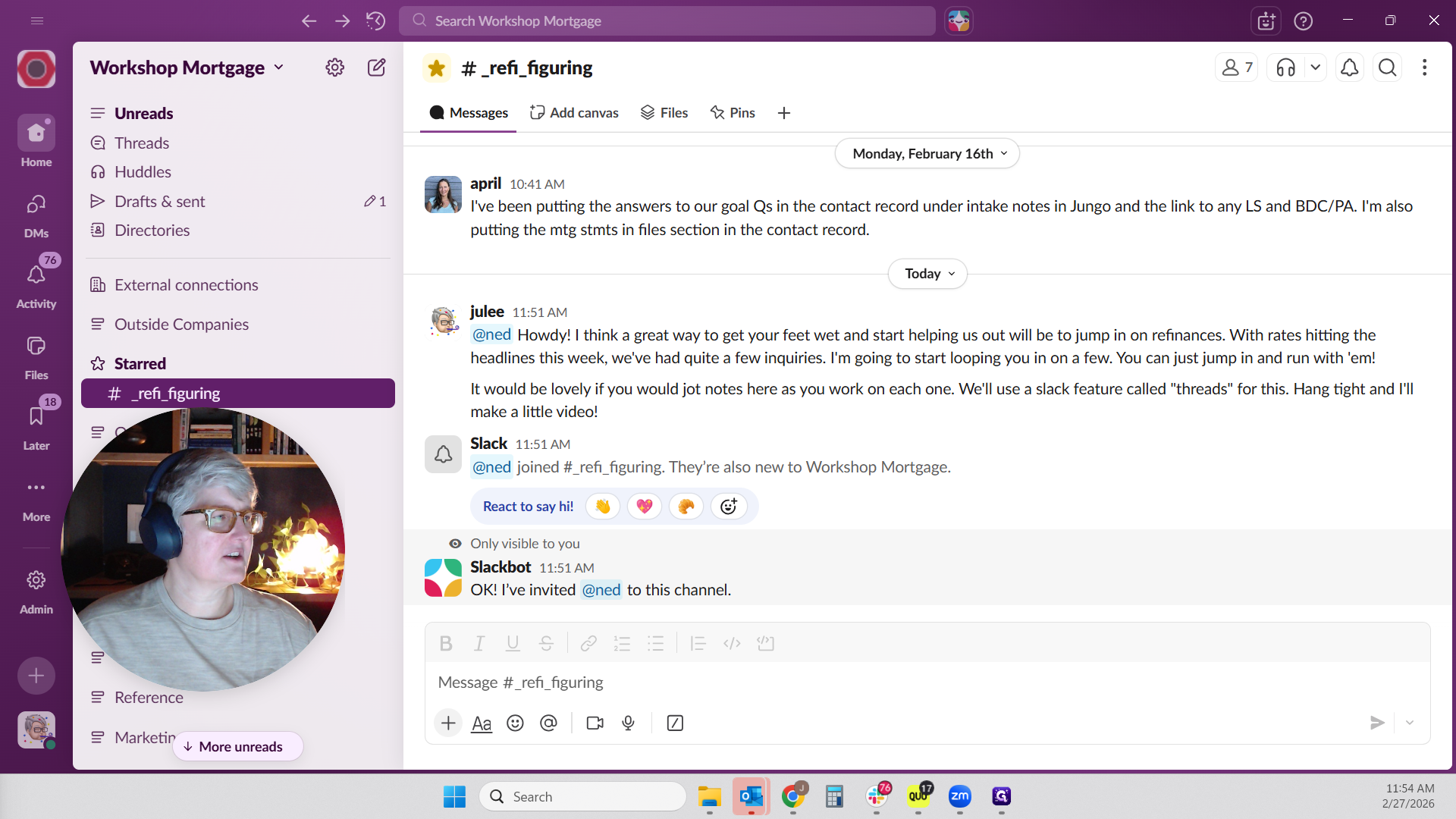The image size is (1456, 819).
Task: Toggle bold formatting in composer
Action: tap(446, 644)
